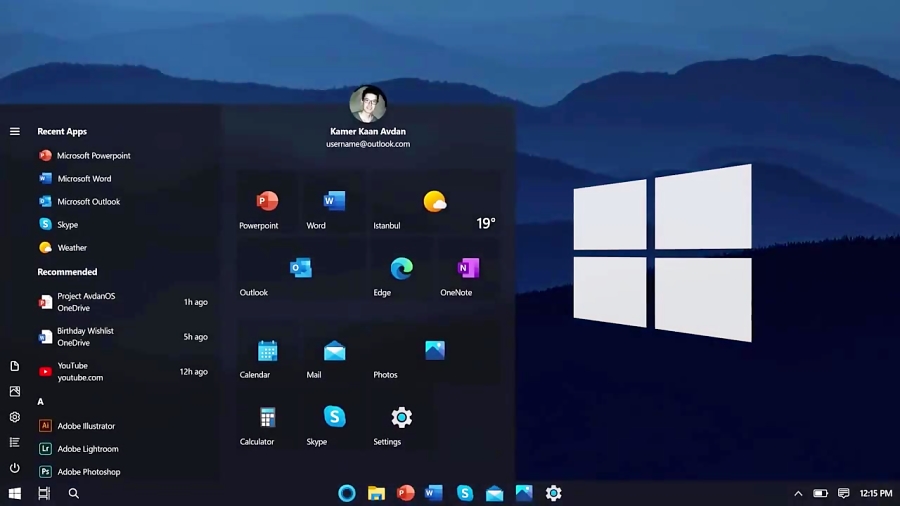Open the notification center icon
Image resolution: width=900 pixels, height=506 pixels.
[x=843, y=493]
